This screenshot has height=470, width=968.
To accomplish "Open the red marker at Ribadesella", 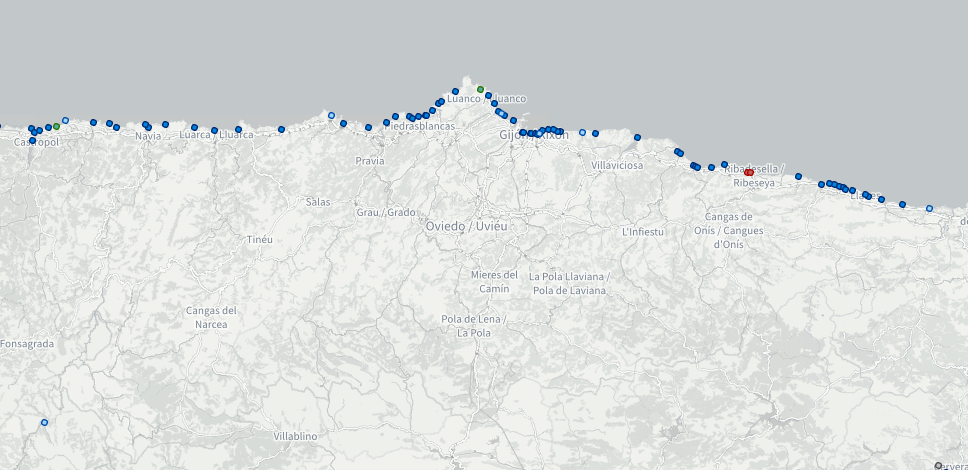I will click(749, 172).
